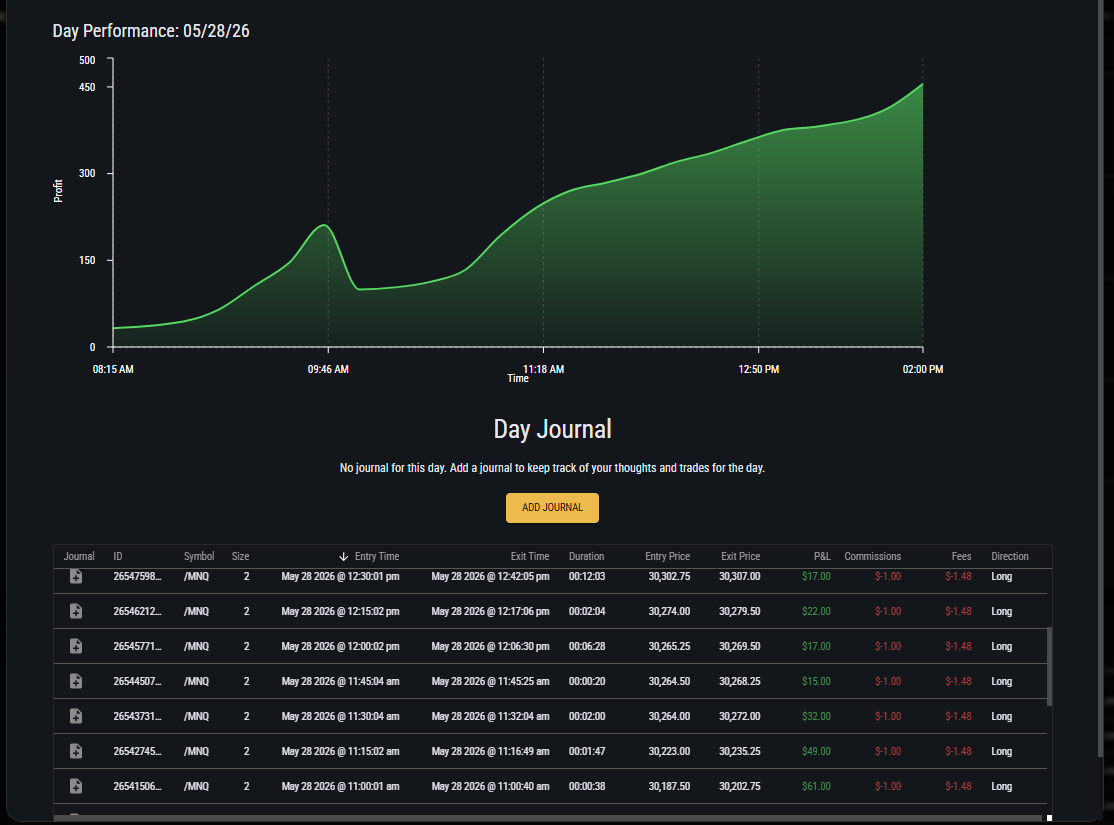This screenshot has width=1114, height=825.
Task: Click the page scrollbar on the right edge
Action: [x=1101, y=378]
